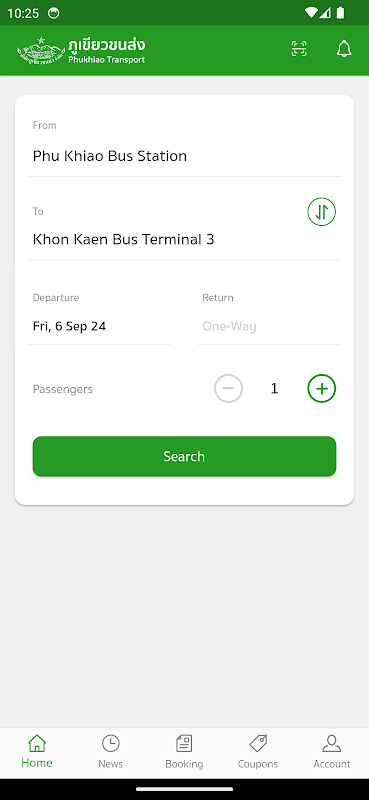Open the Coupons tab
This screenshot has width=369, height=800.
pos(258,752)
